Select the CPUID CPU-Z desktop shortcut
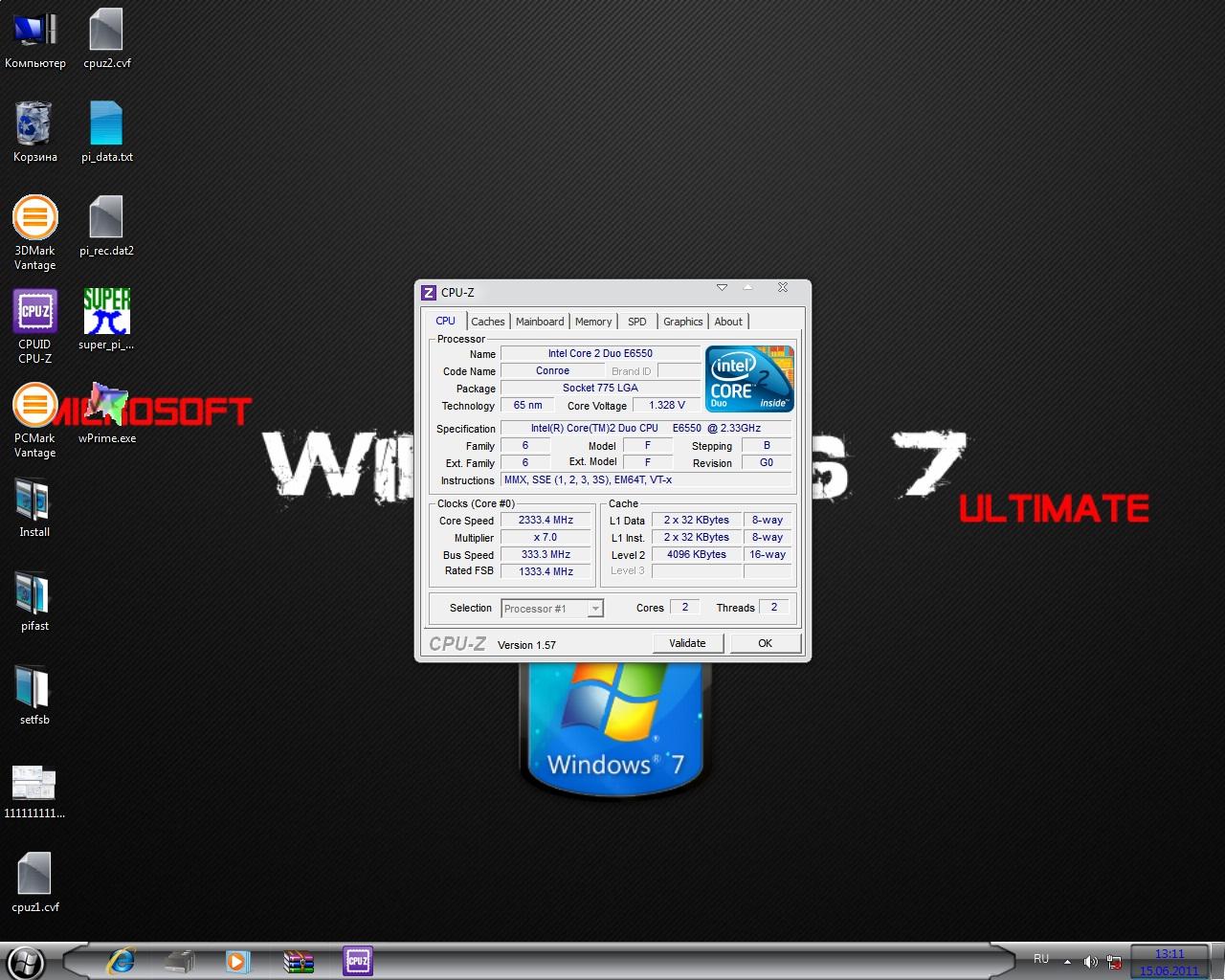 35,327
